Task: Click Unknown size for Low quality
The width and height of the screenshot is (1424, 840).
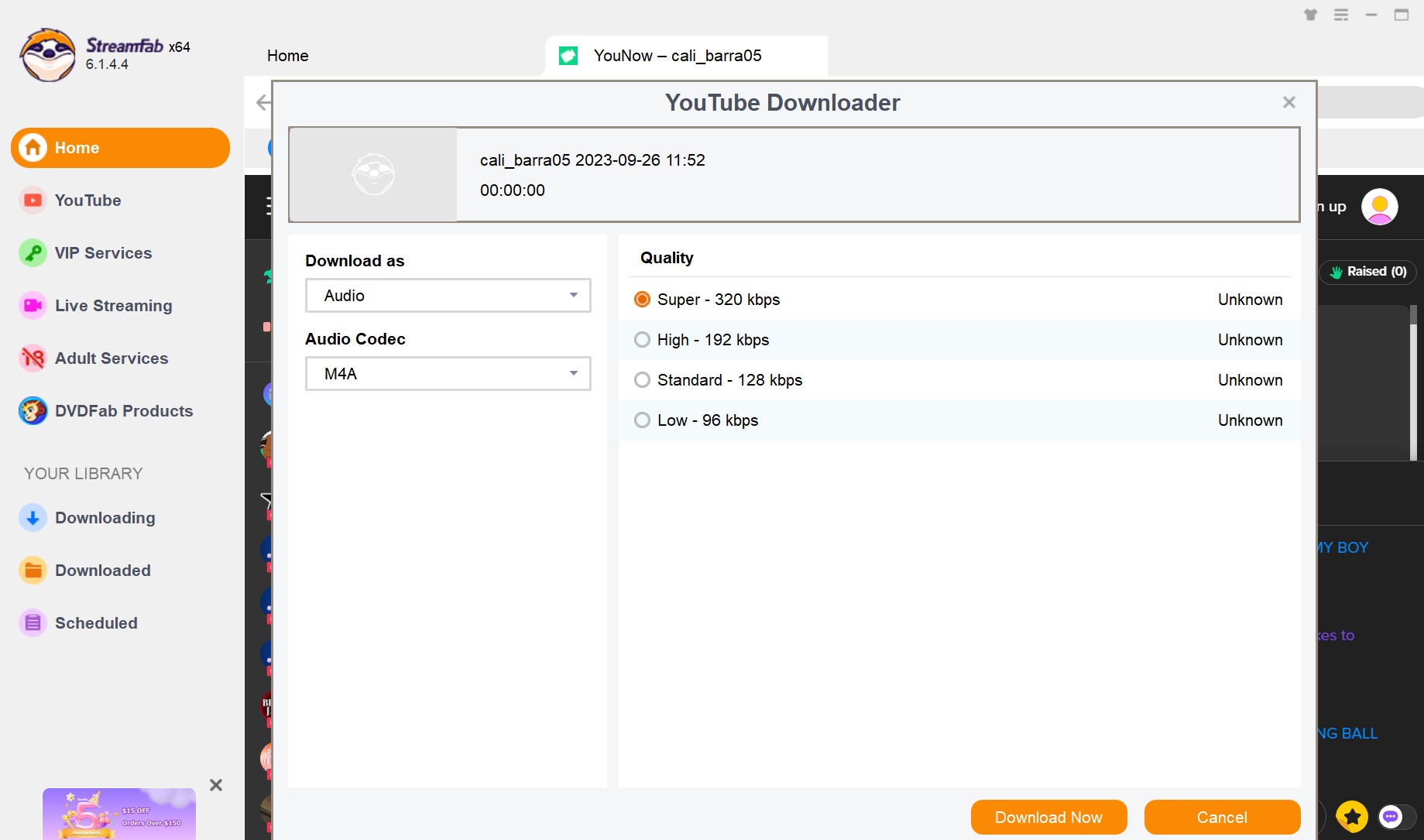Action: pos(1250,420)
